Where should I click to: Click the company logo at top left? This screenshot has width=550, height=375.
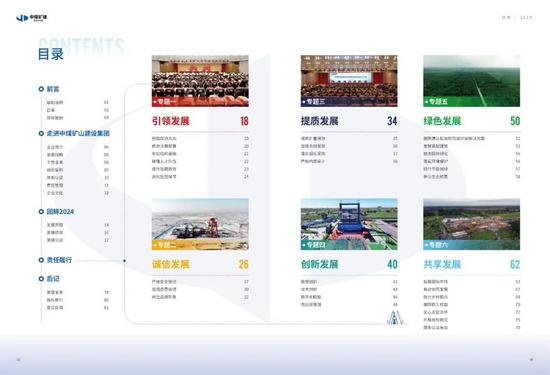pos(32,18)
